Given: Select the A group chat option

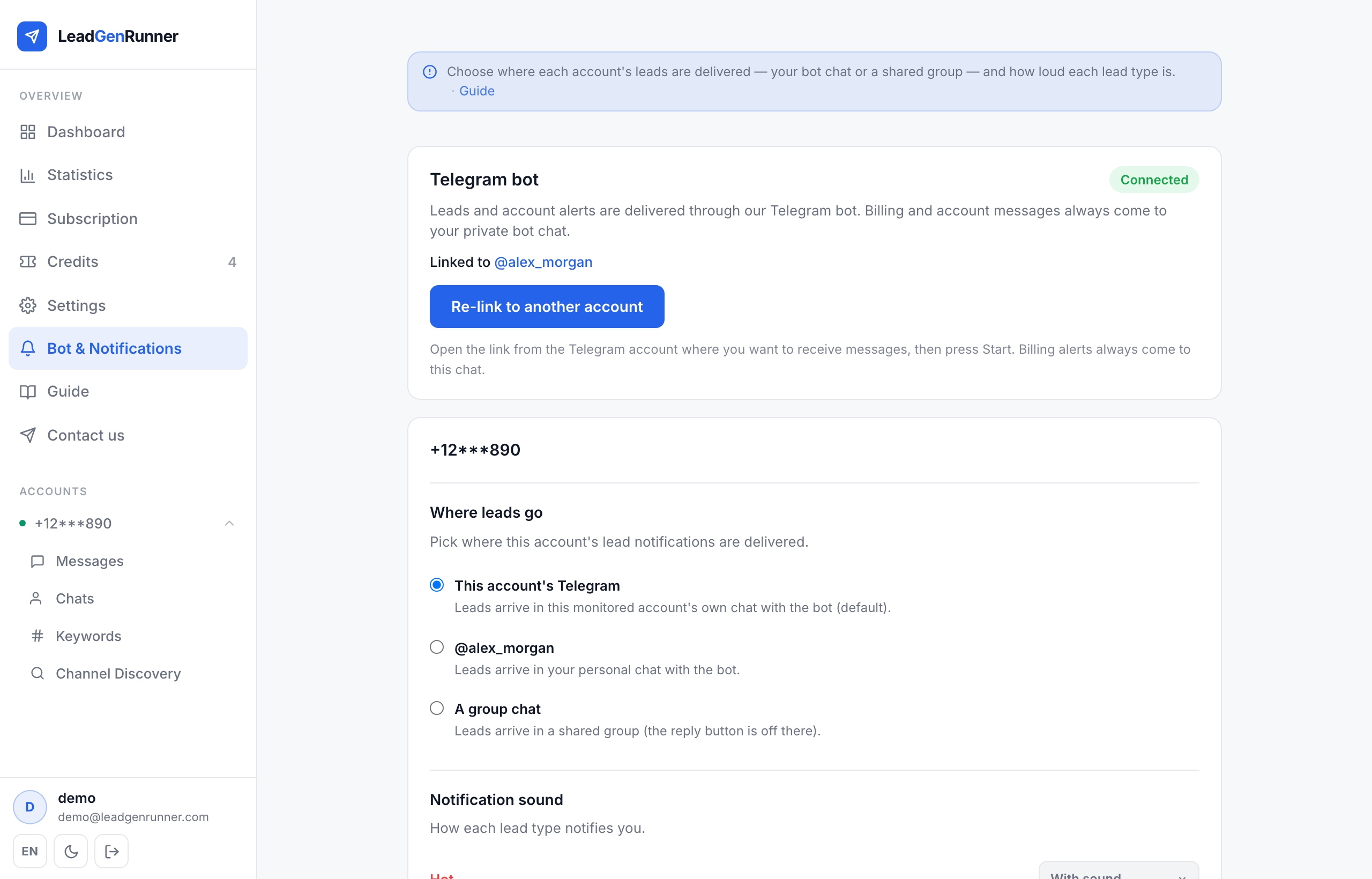Looking at the screenshot, I should pos(437,709).
